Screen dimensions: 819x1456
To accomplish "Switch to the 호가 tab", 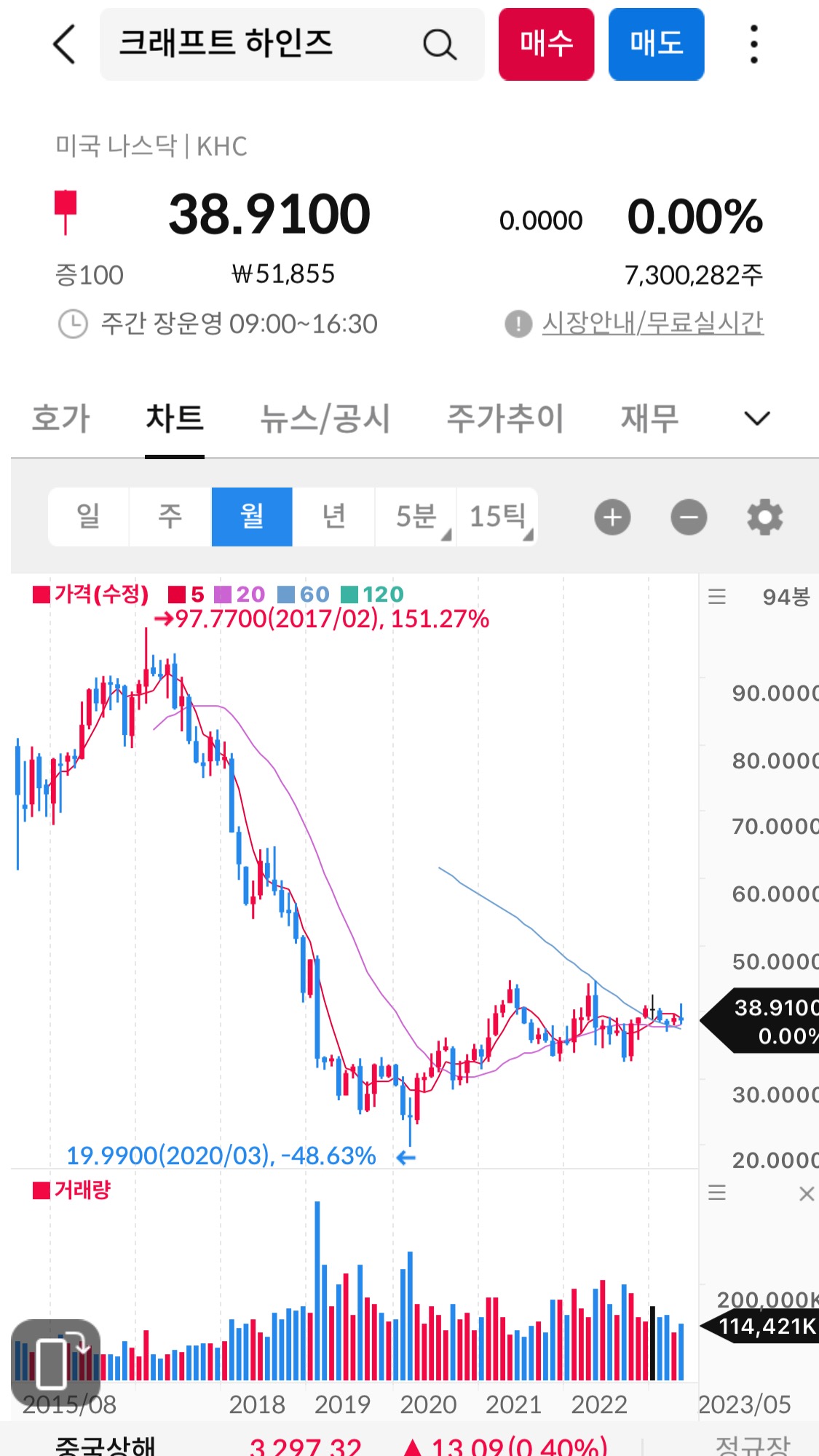I will coord(60,418).
